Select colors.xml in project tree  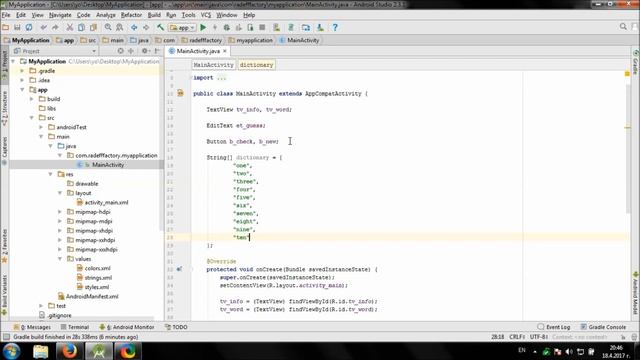coord(93,268)
